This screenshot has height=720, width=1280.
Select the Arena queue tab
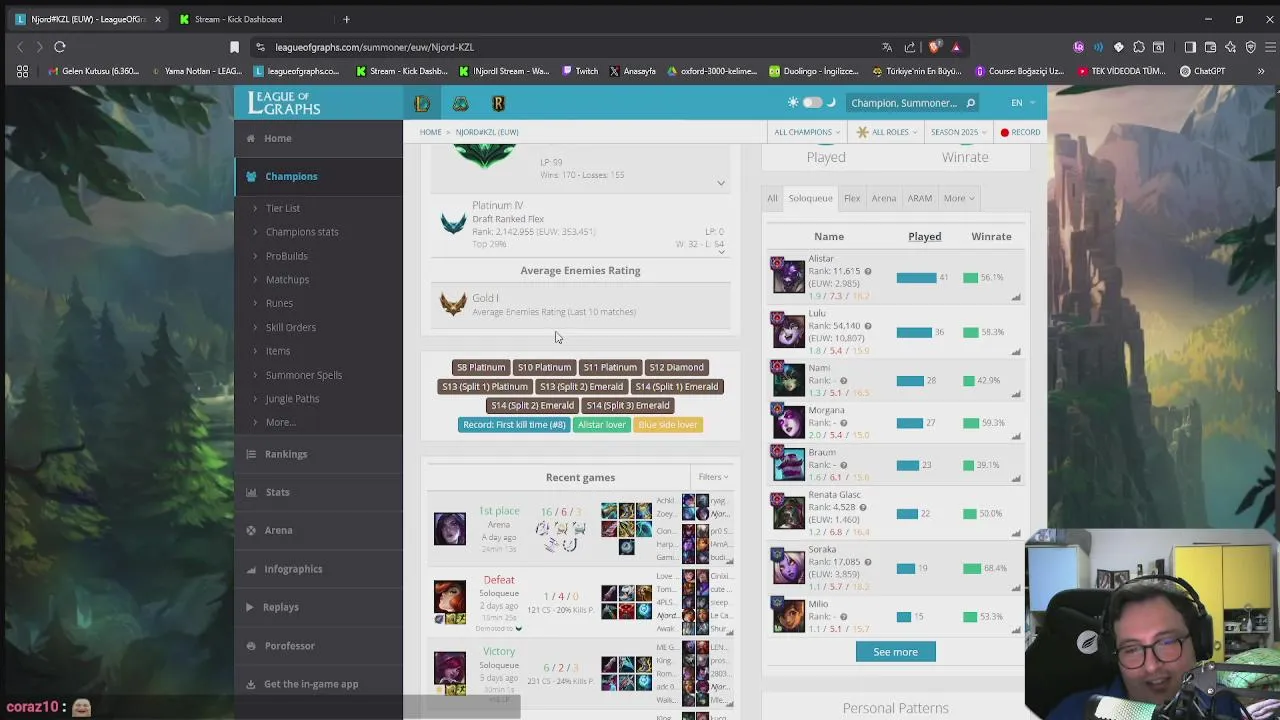tap(884, 198)
